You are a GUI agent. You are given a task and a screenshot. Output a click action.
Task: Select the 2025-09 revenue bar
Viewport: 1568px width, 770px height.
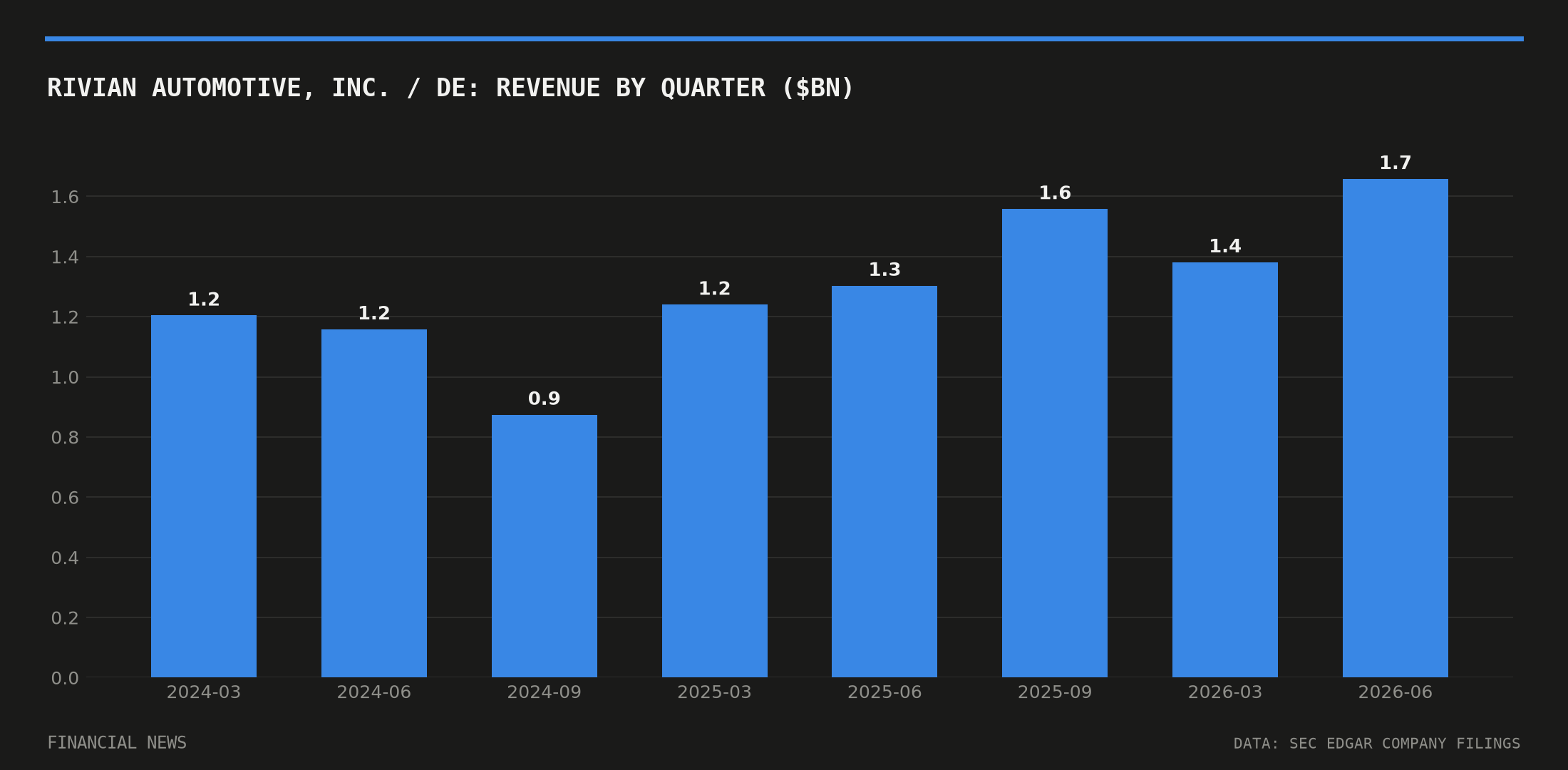[x=1055, y=443]
